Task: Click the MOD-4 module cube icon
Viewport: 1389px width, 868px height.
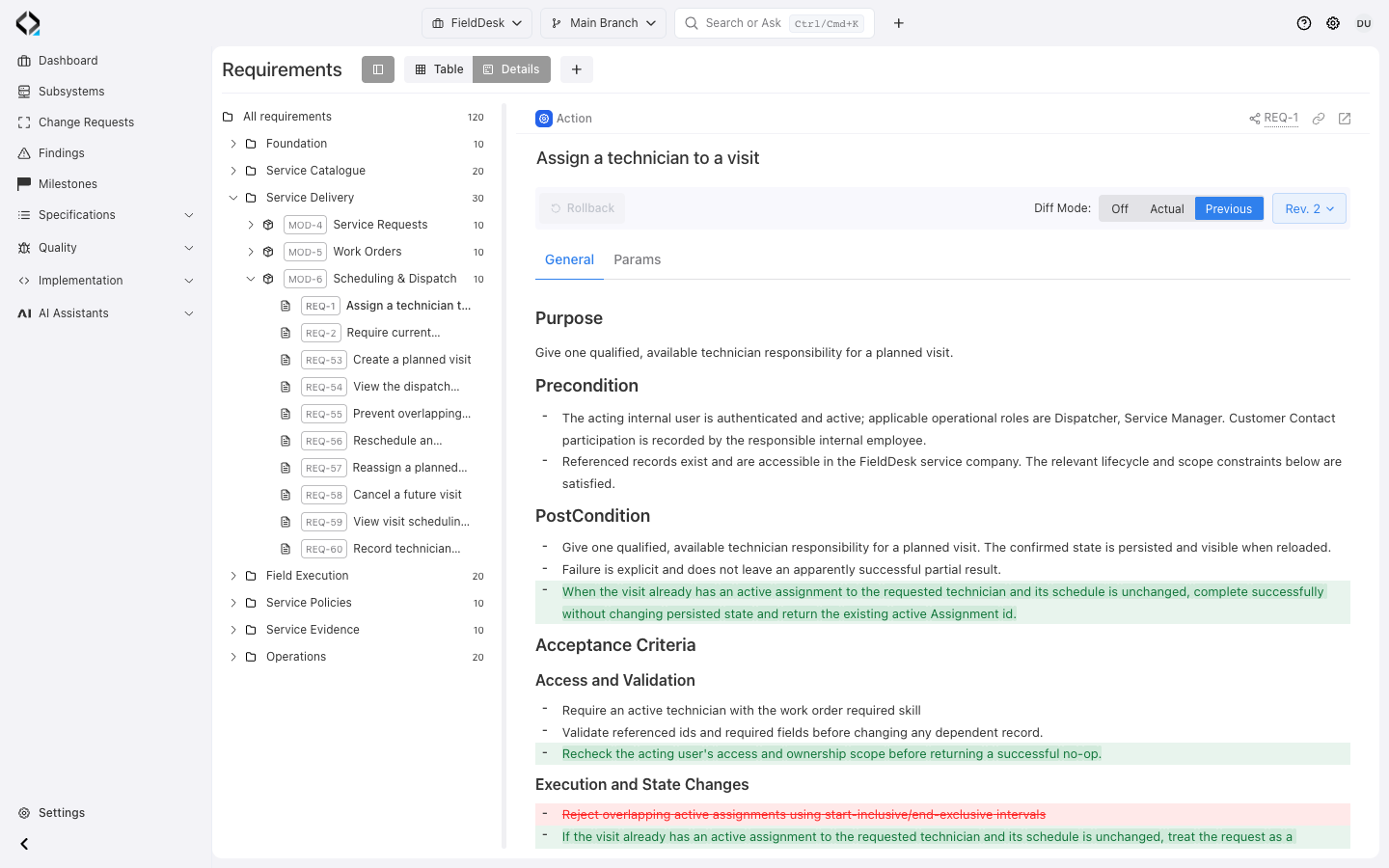Action: pos(268,225)
